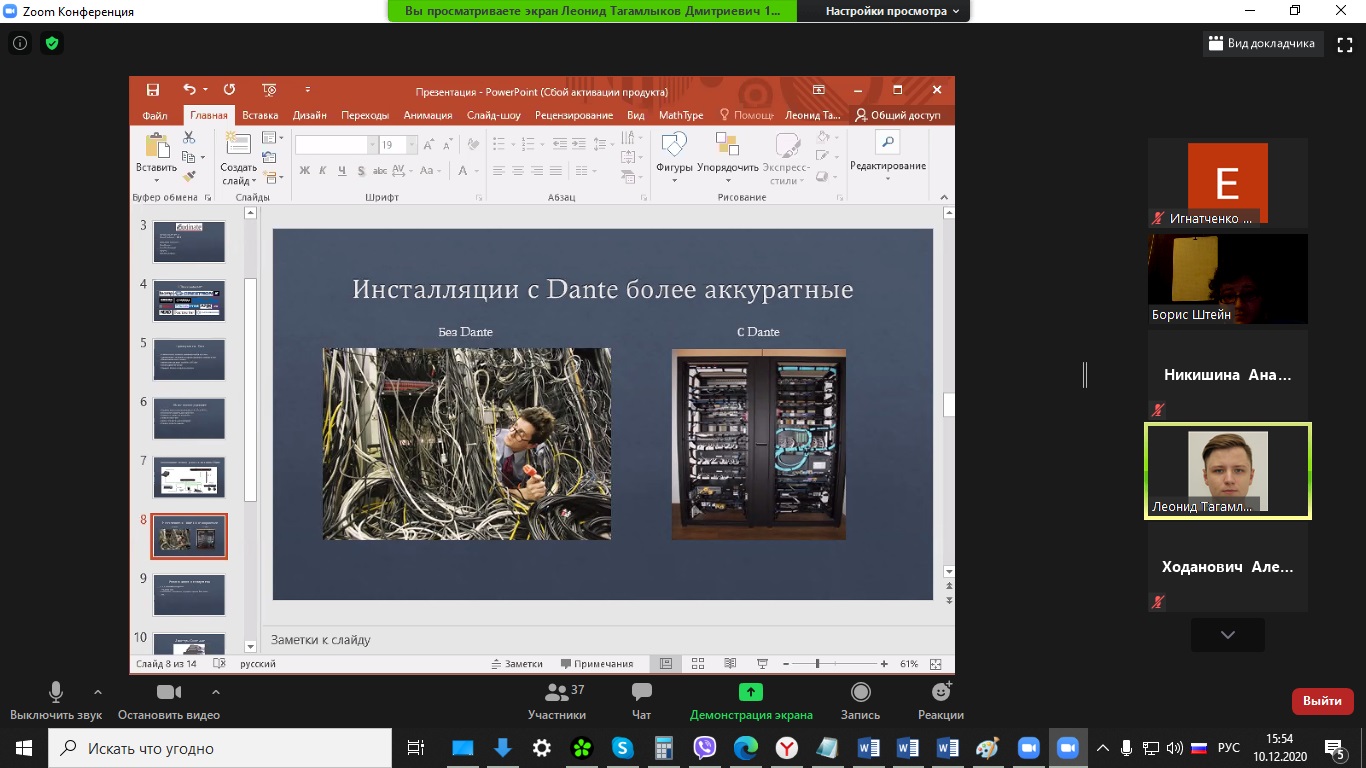Screen dimensions: 1366x768
Task: Collapse the PowerPoint ribbon
Action: point(946,198)
